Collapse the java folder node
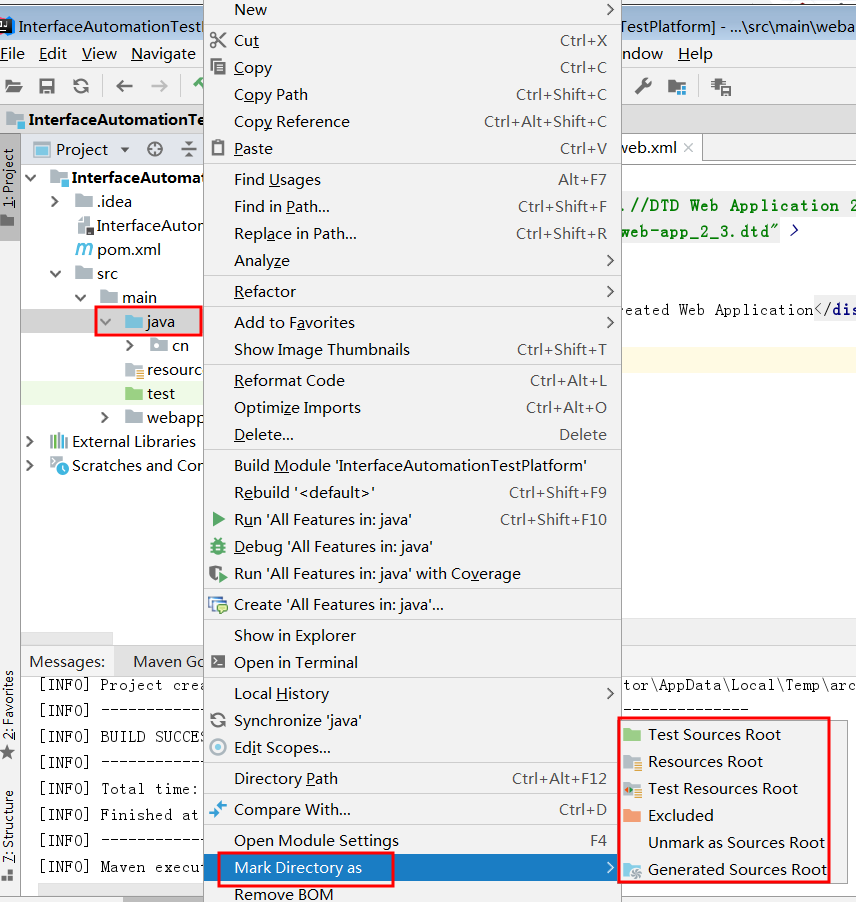 (105, 322)
